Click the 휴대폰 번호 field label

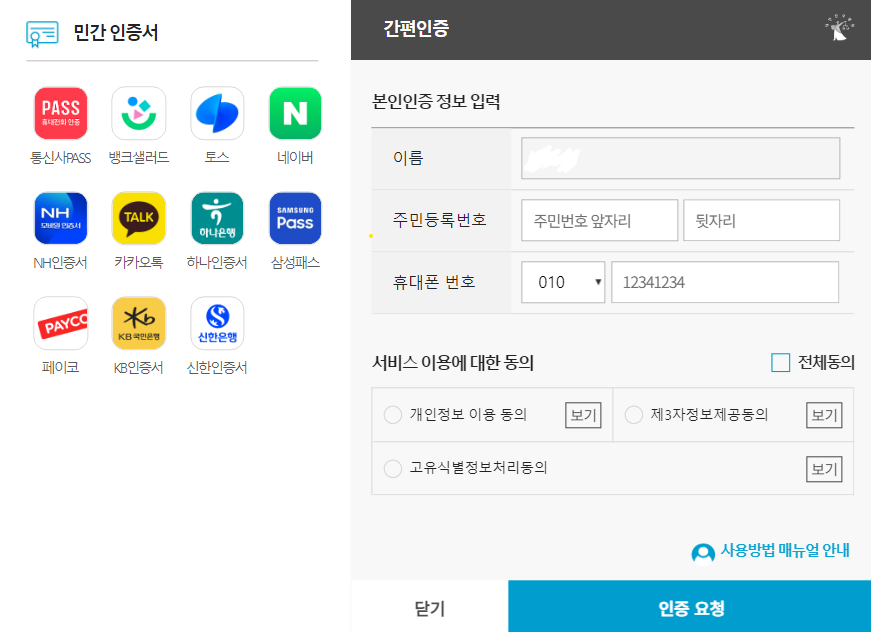434,282
